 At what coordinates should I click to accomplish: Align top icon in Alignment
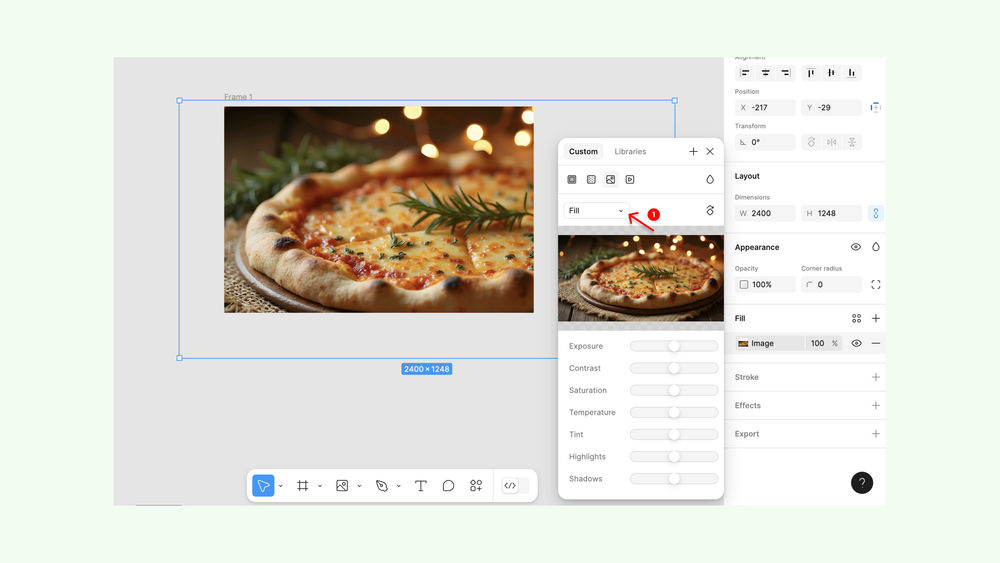point(811,73)
